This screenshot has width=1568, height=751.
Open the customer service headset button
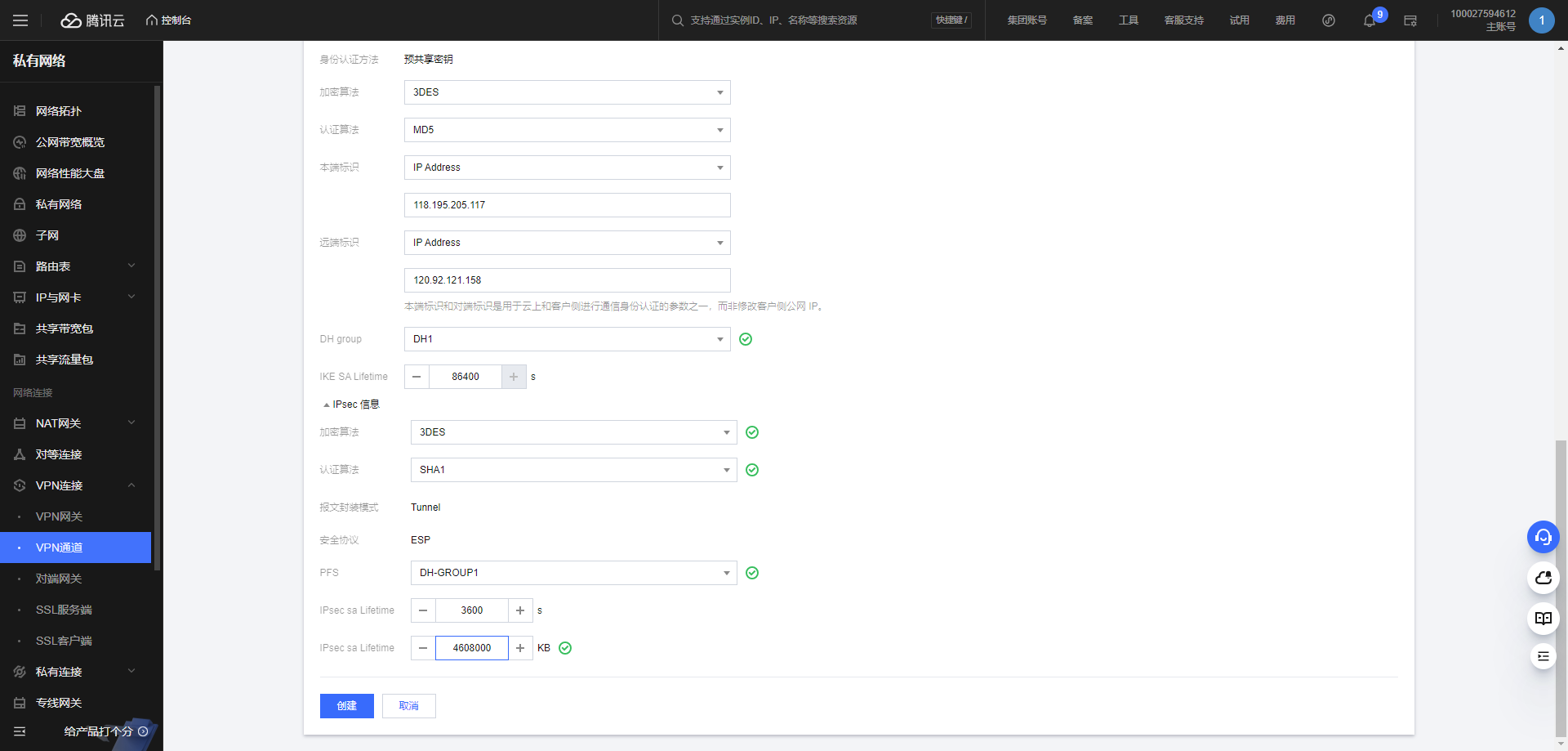(1543, 537)
